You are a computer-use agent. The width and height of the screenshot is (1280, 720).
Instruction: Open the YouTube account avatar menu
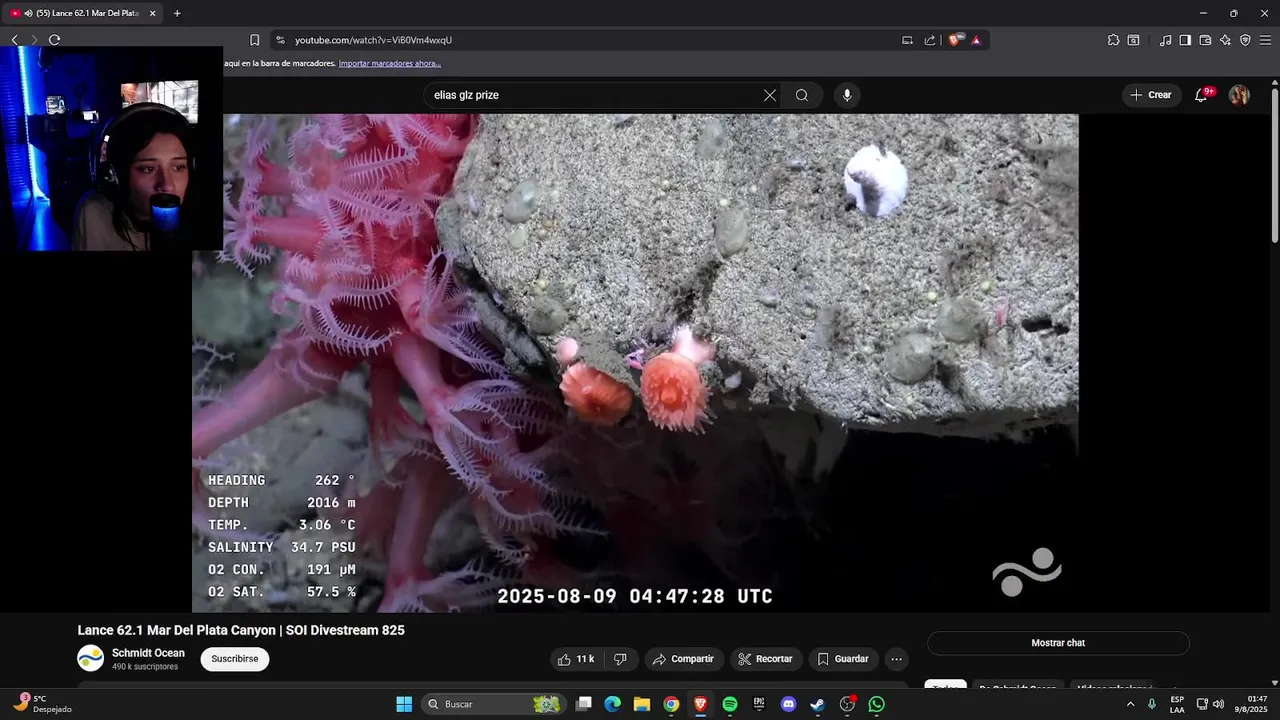1239,95
